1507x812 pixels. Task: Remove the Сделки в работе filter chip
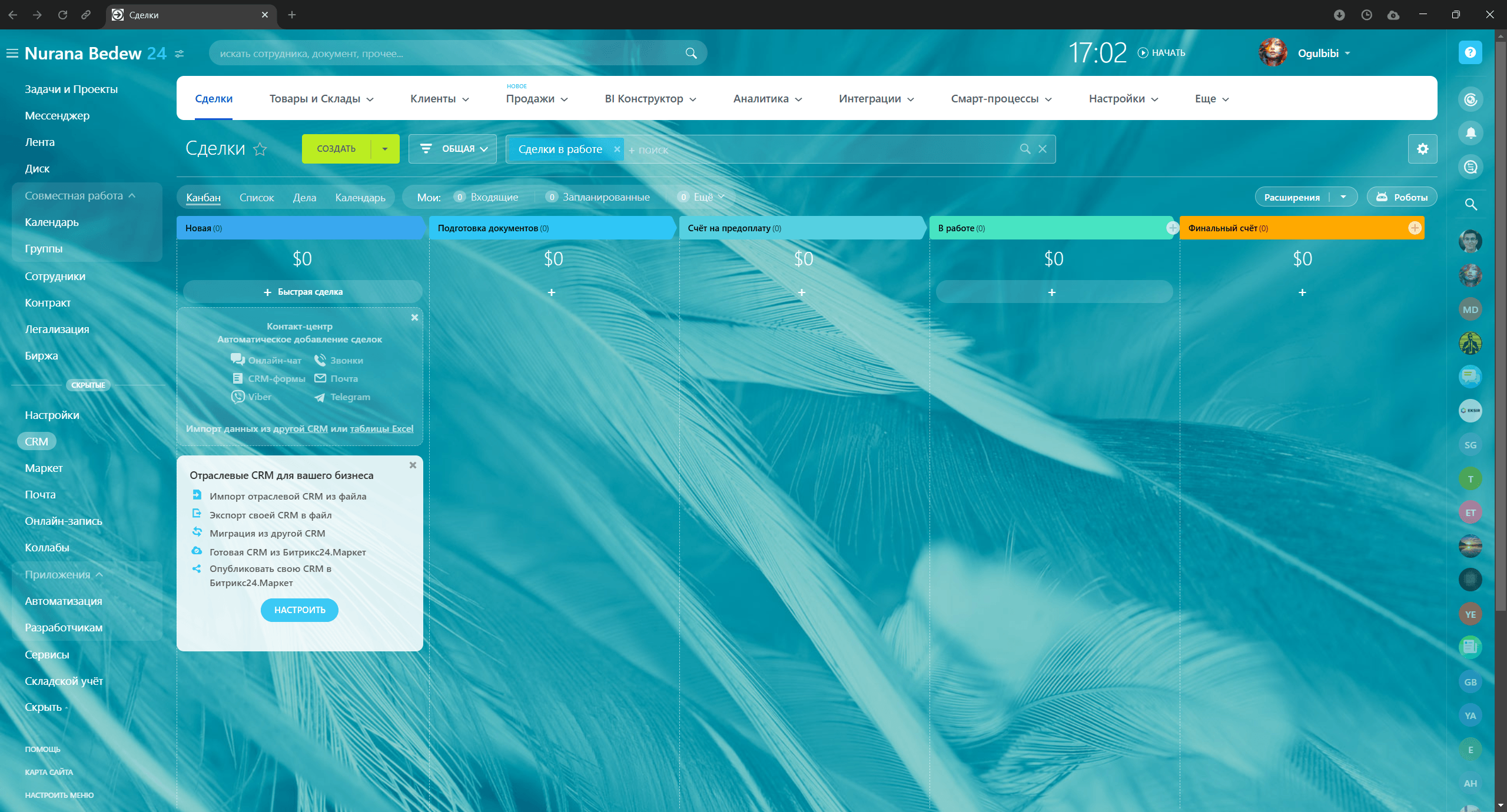[617, 149]
